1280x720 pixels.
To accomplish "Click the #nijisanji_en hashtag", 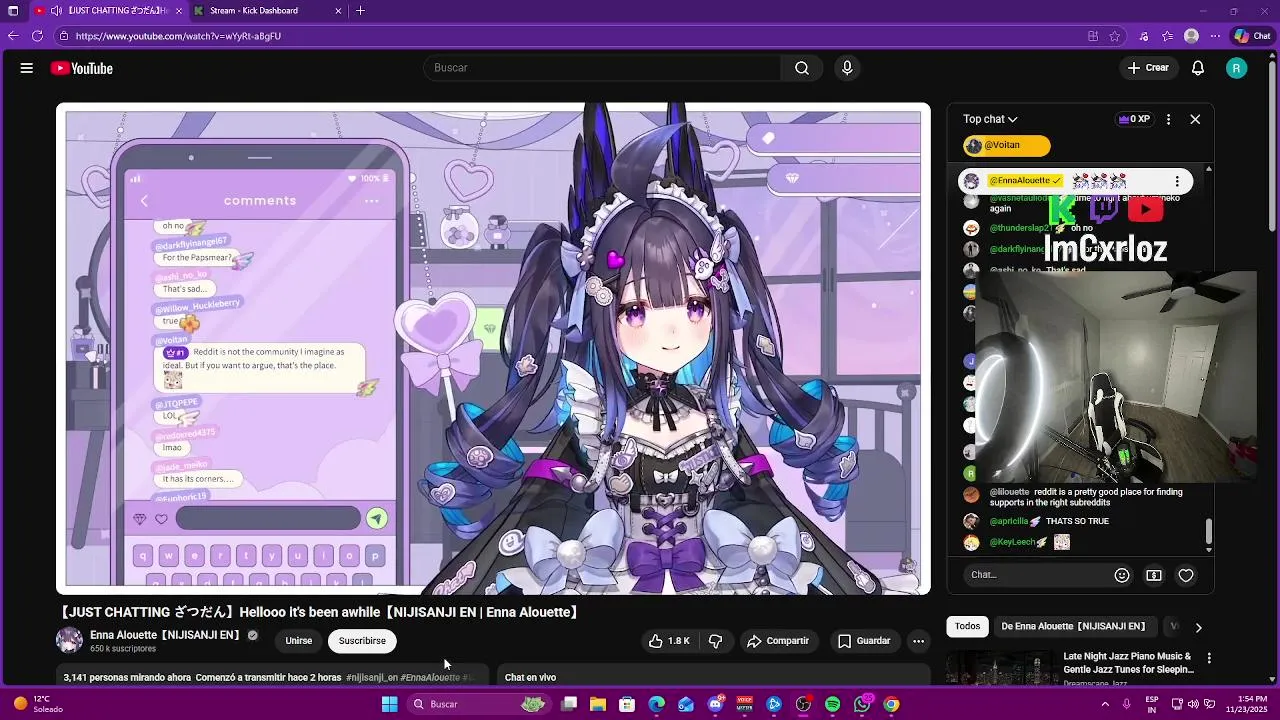I will pyautogui.click(x=372, y=678).
